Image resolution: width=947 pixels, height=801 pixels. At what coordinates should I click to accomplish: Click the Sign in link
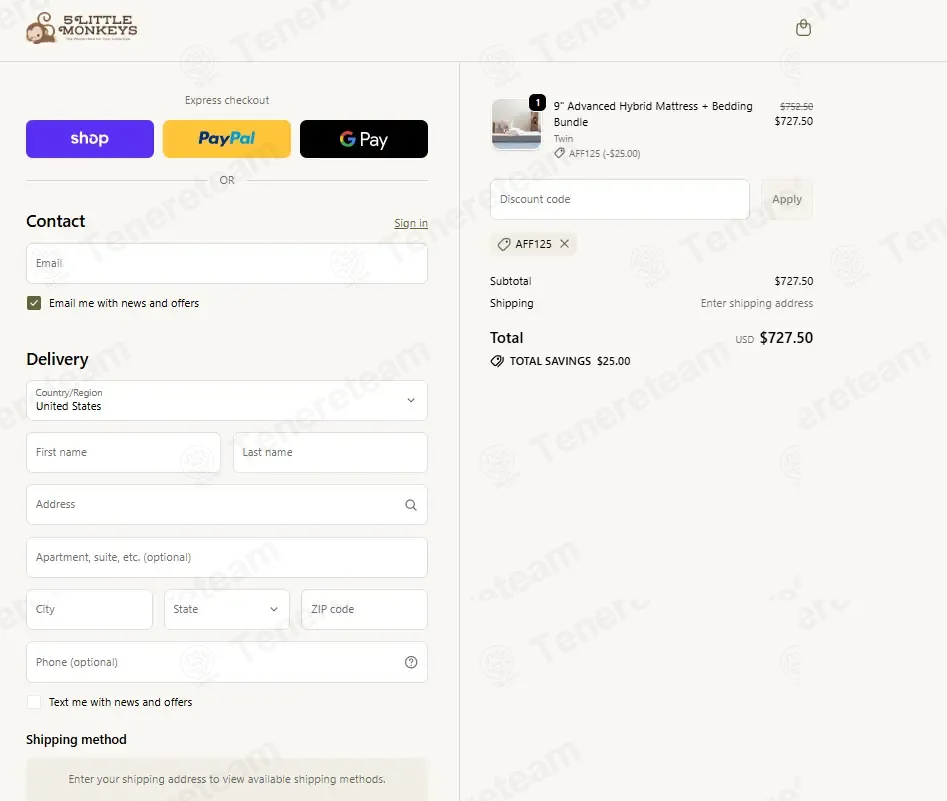tap(411, 223)
